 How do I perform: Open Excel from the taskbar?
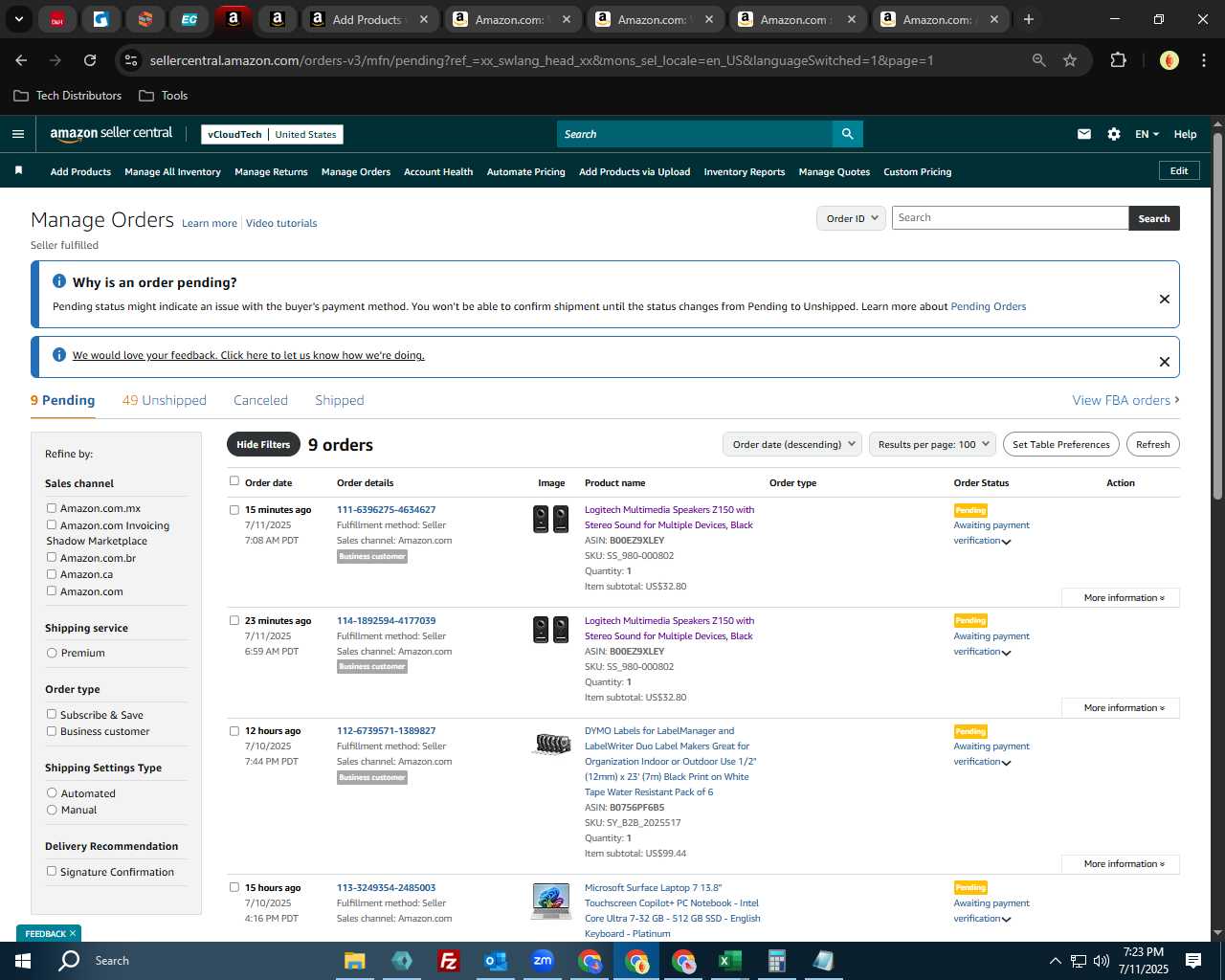(x=729, y=961)
